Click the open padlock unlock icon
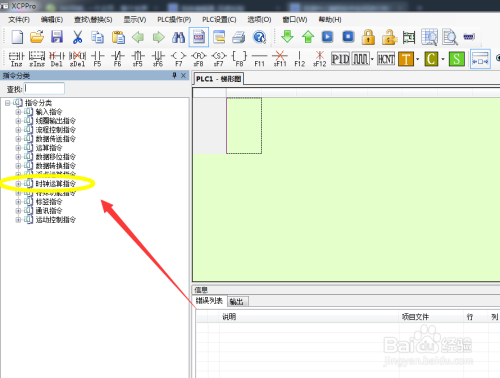Image resolution: width=500 pixels, height=378 pixels. [x=389, y=37]
